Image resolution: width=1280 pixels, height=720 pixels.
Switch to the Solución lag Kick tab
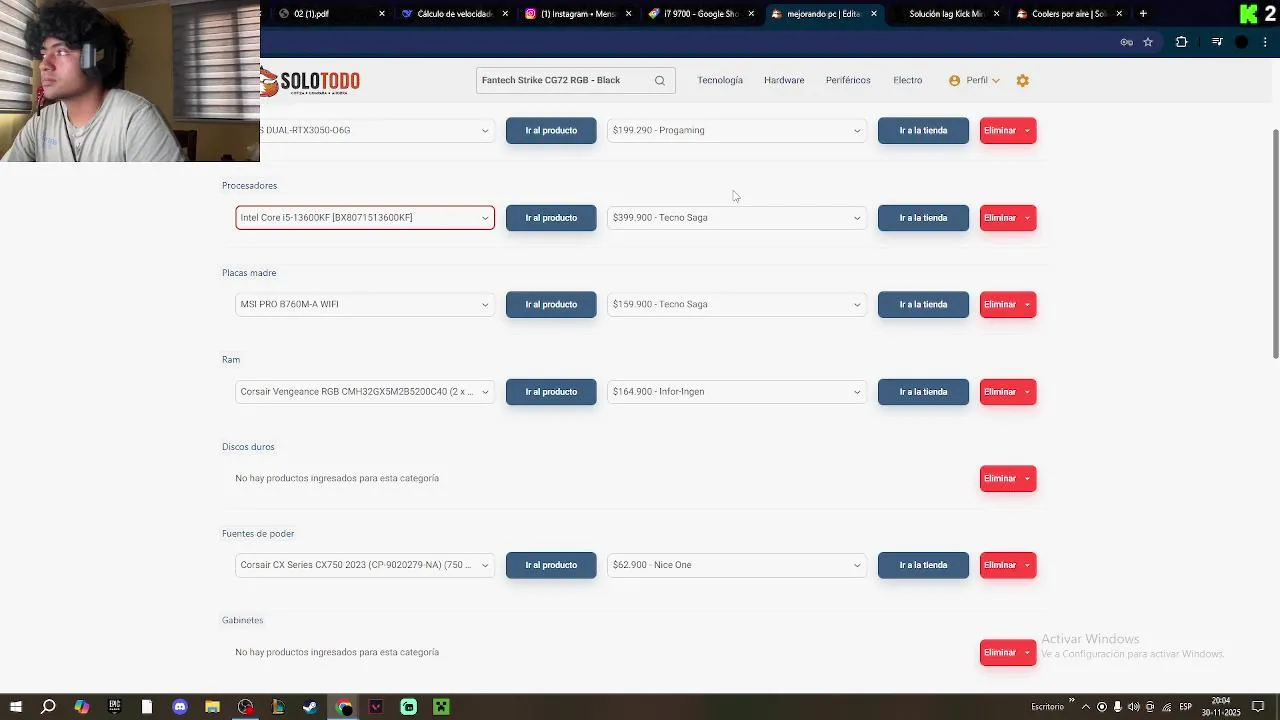tap(946, 14)
